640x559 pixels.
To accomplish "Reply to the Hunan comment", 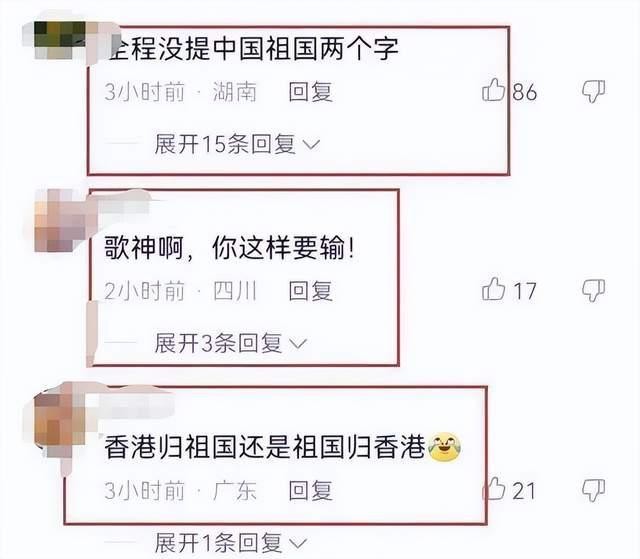I will [311, 92].
